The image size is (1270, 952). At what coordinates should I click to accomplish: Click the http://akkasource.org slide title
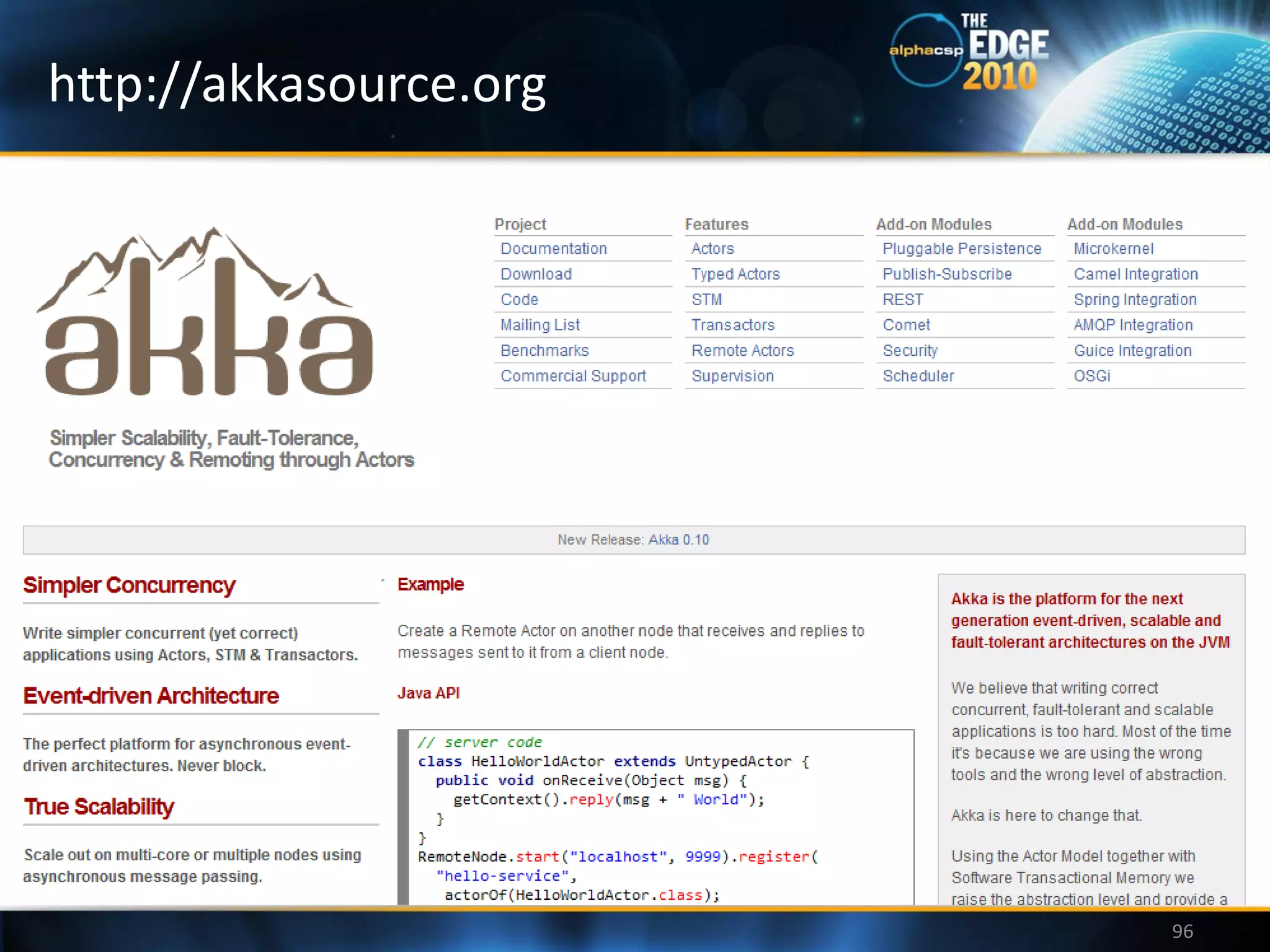pos(297,84)
